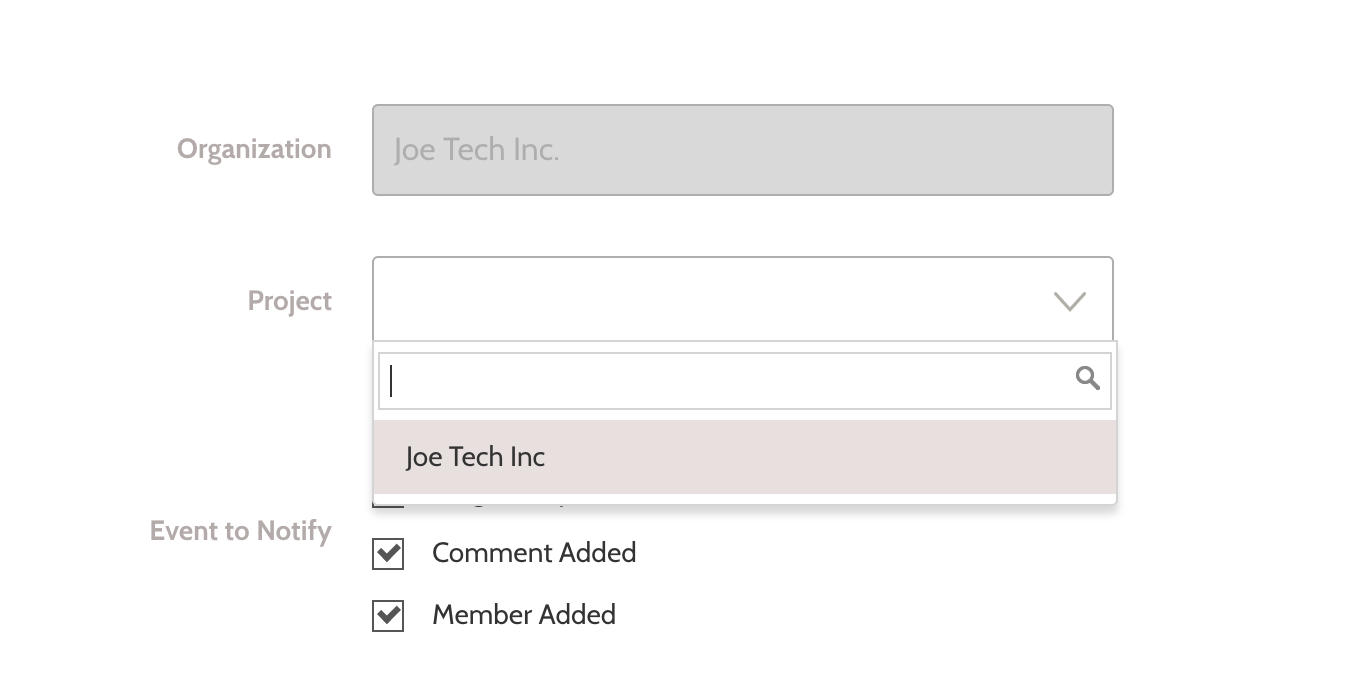Screen dimensions: 1350x698
Task: Uncheck the Comment Added checkbox
Action: [388, 553]
